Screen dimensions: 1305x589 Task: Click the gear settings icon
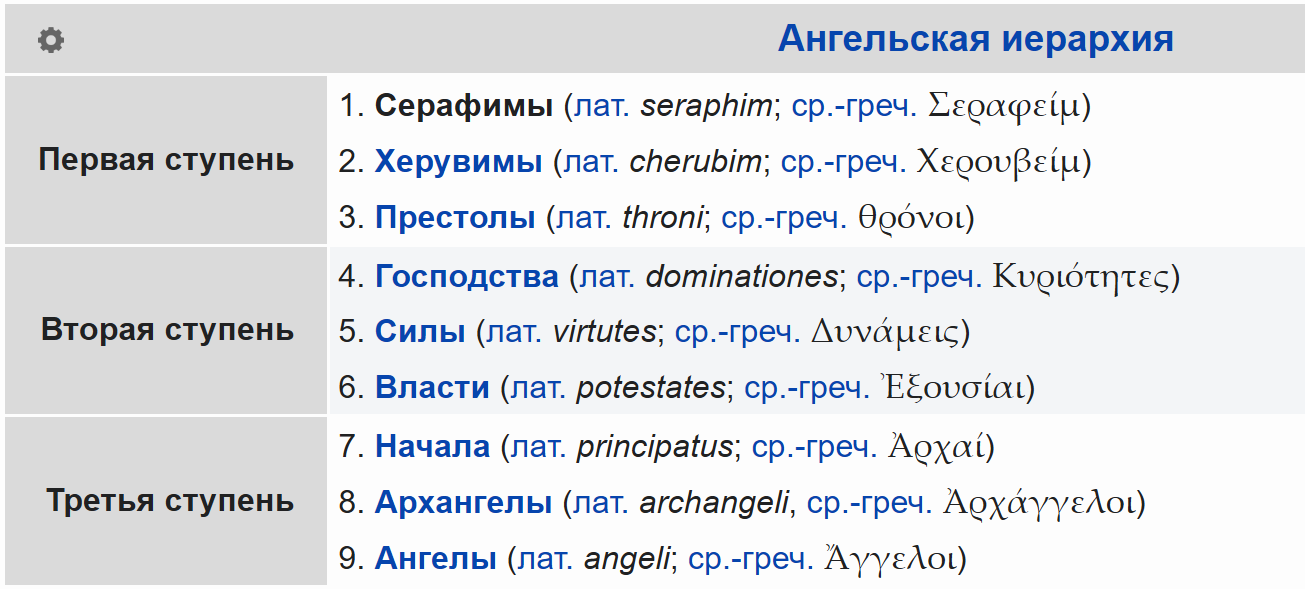(x=51, y=41)
